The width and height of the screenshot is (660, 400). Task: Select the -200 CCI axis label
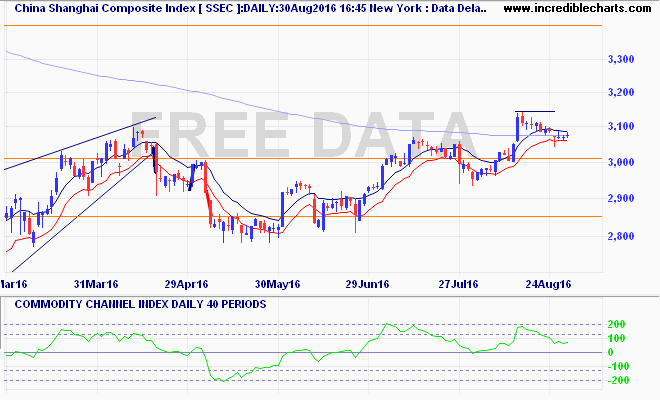618,380
